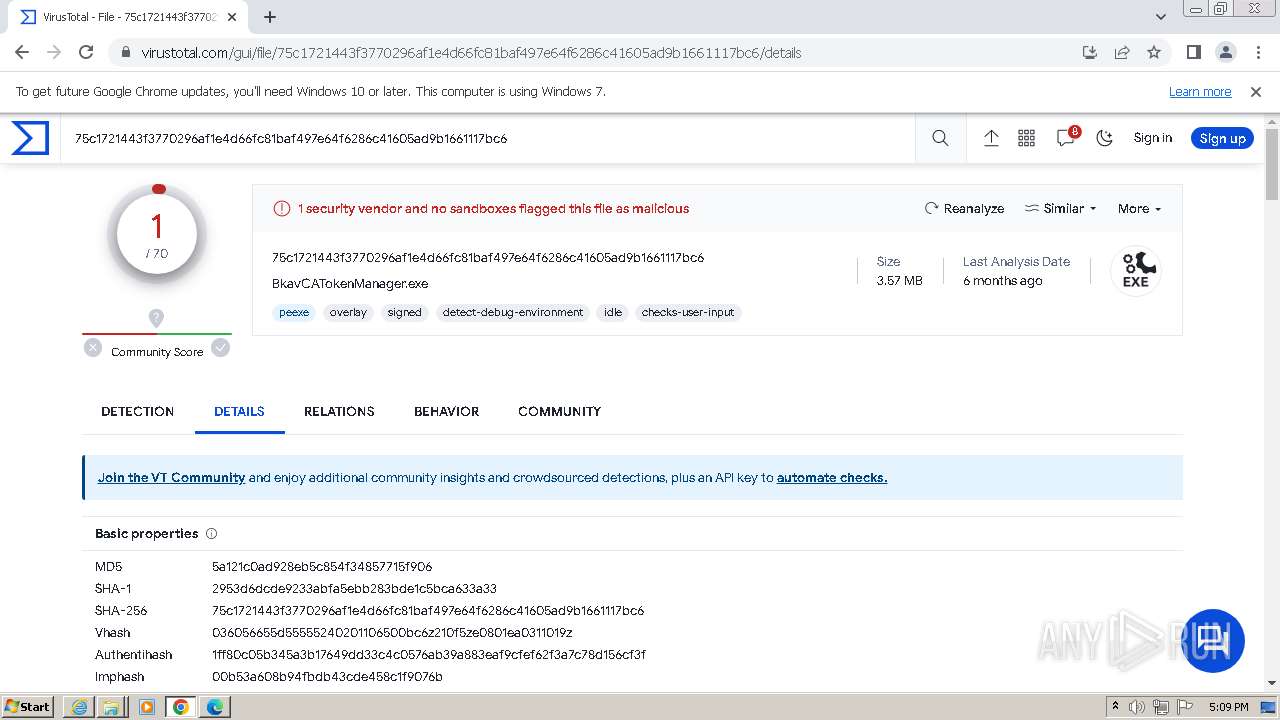This screenshot has height=720, width=1280.
Task: Click the BkavCATokenManager.exe file name
Action: click(350, 284)
